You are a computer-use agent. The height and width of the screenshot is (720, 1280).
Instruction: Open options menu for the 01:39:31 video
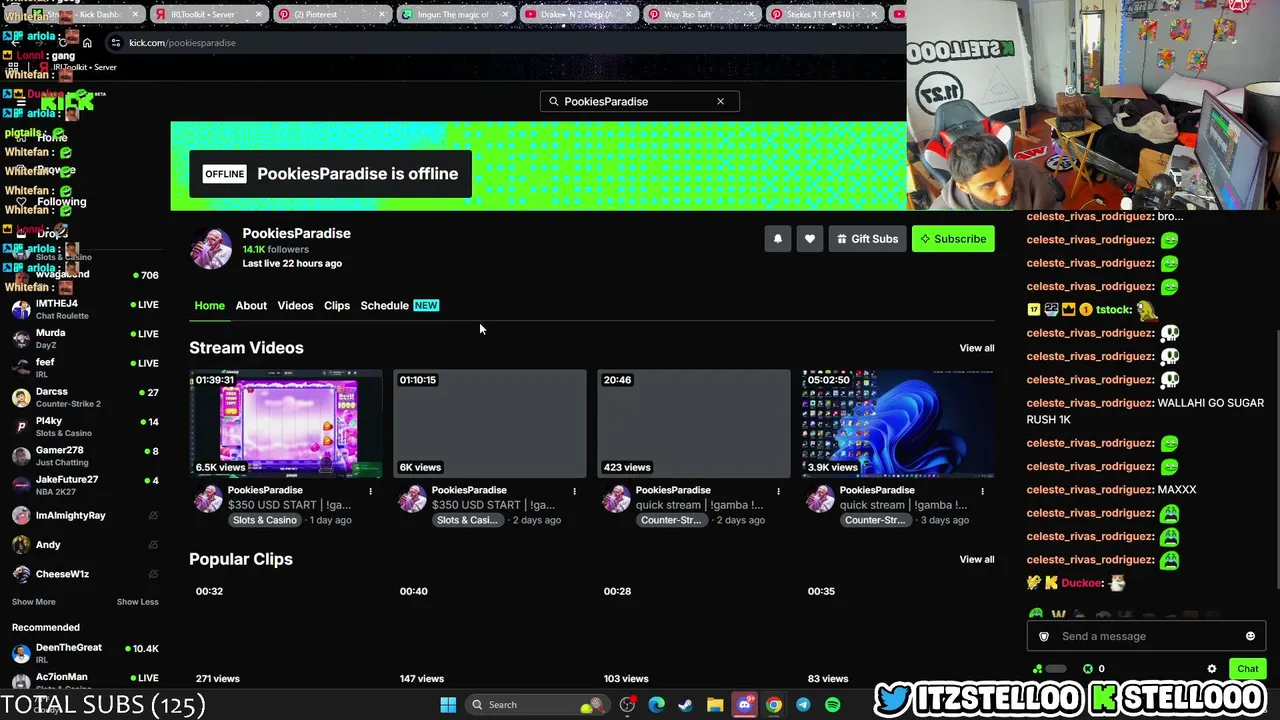[370, 491]
